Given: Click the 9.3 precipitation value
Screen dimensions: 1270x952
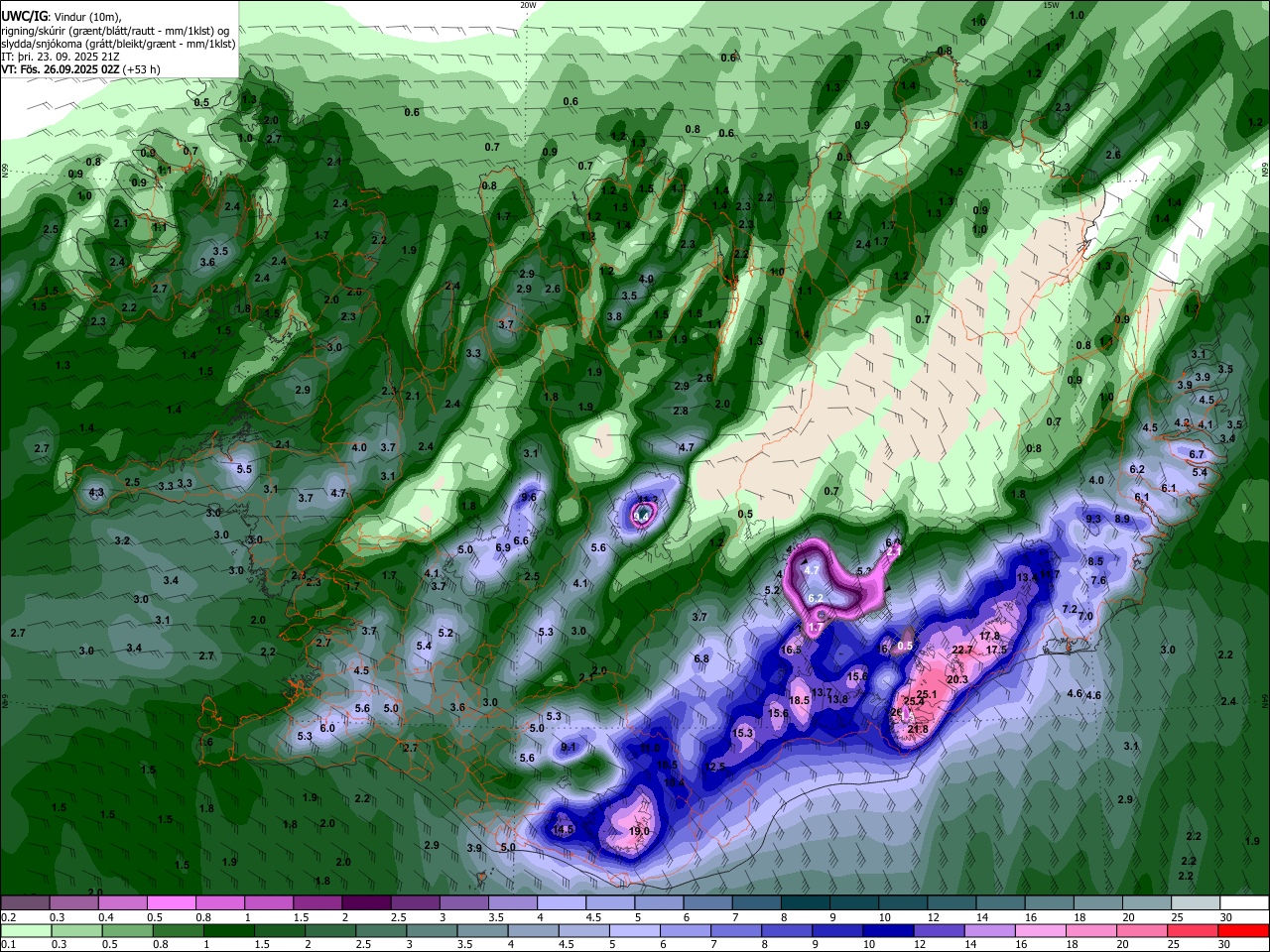Looking at the screenshot, I should click(1093, 520).
